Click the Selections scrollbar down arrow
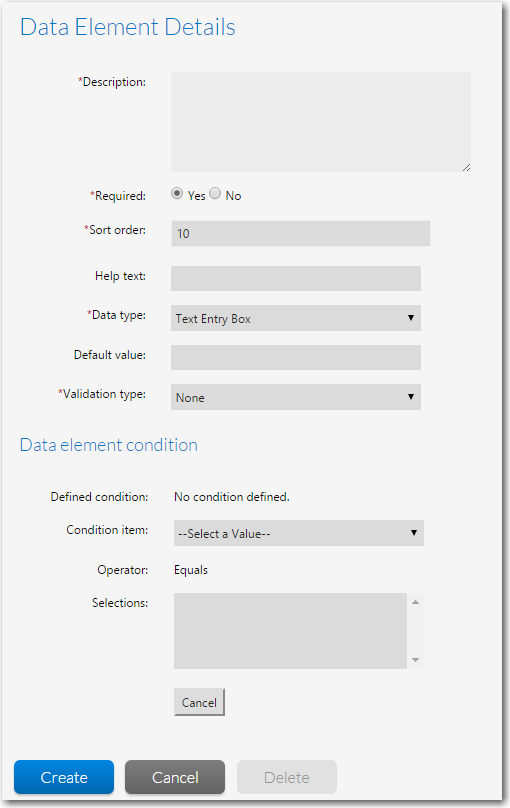The image size is (510, 808). coord(415,660)
